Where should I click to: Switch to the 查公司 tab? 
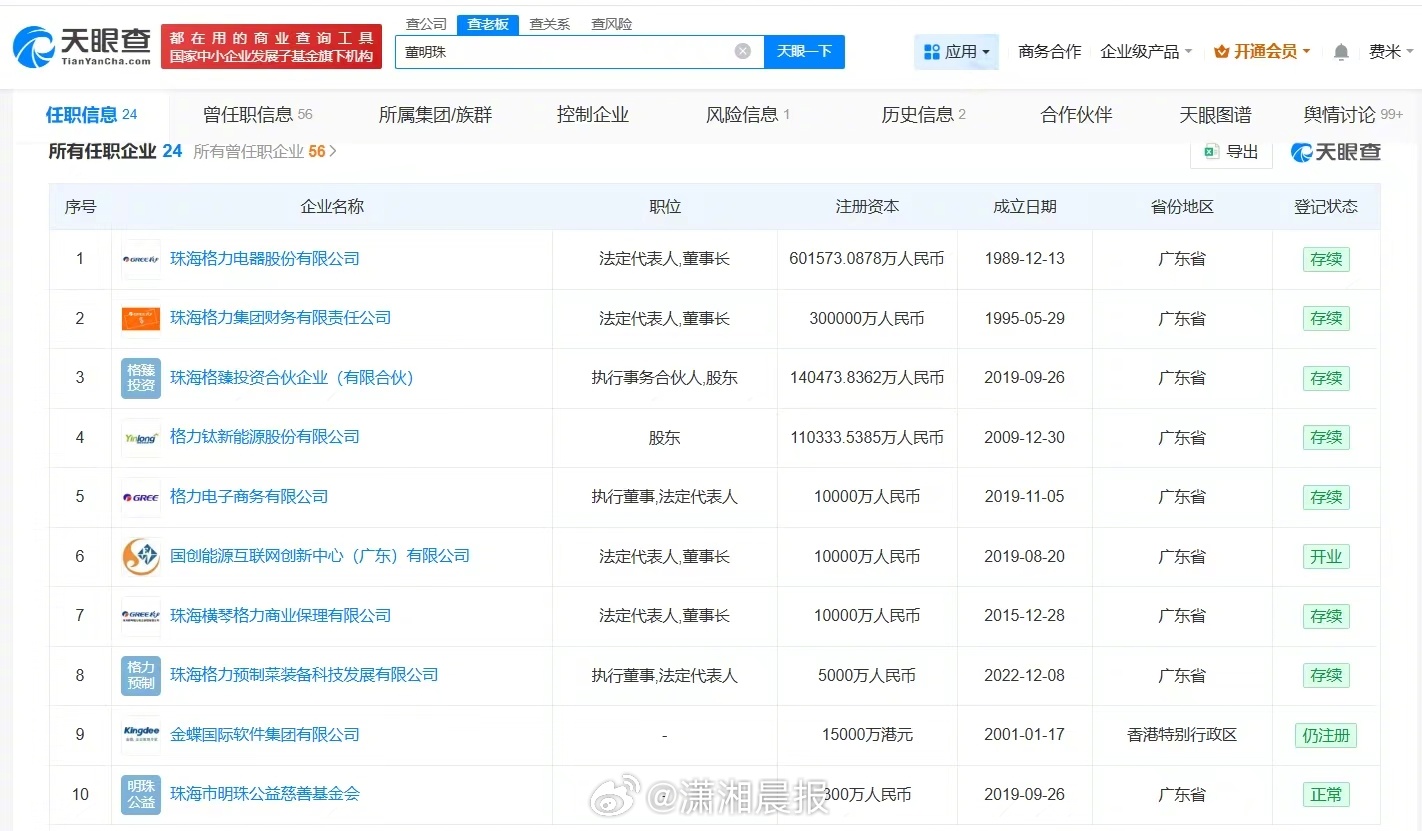click(x=428, y=24)
